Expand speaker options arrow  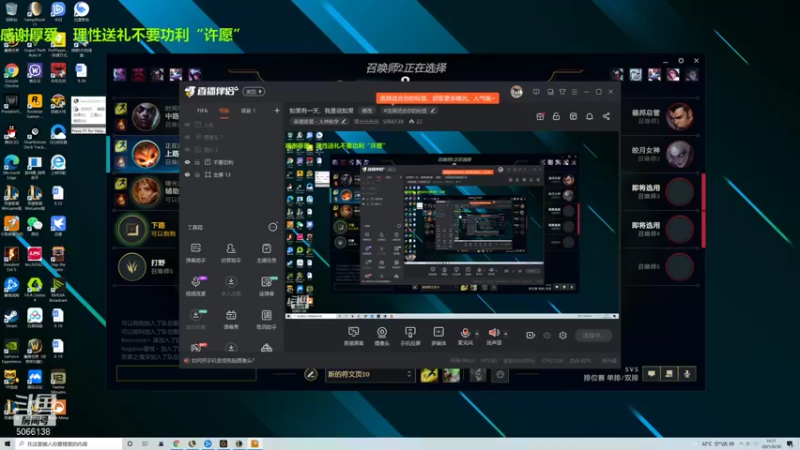pos(506,334)
